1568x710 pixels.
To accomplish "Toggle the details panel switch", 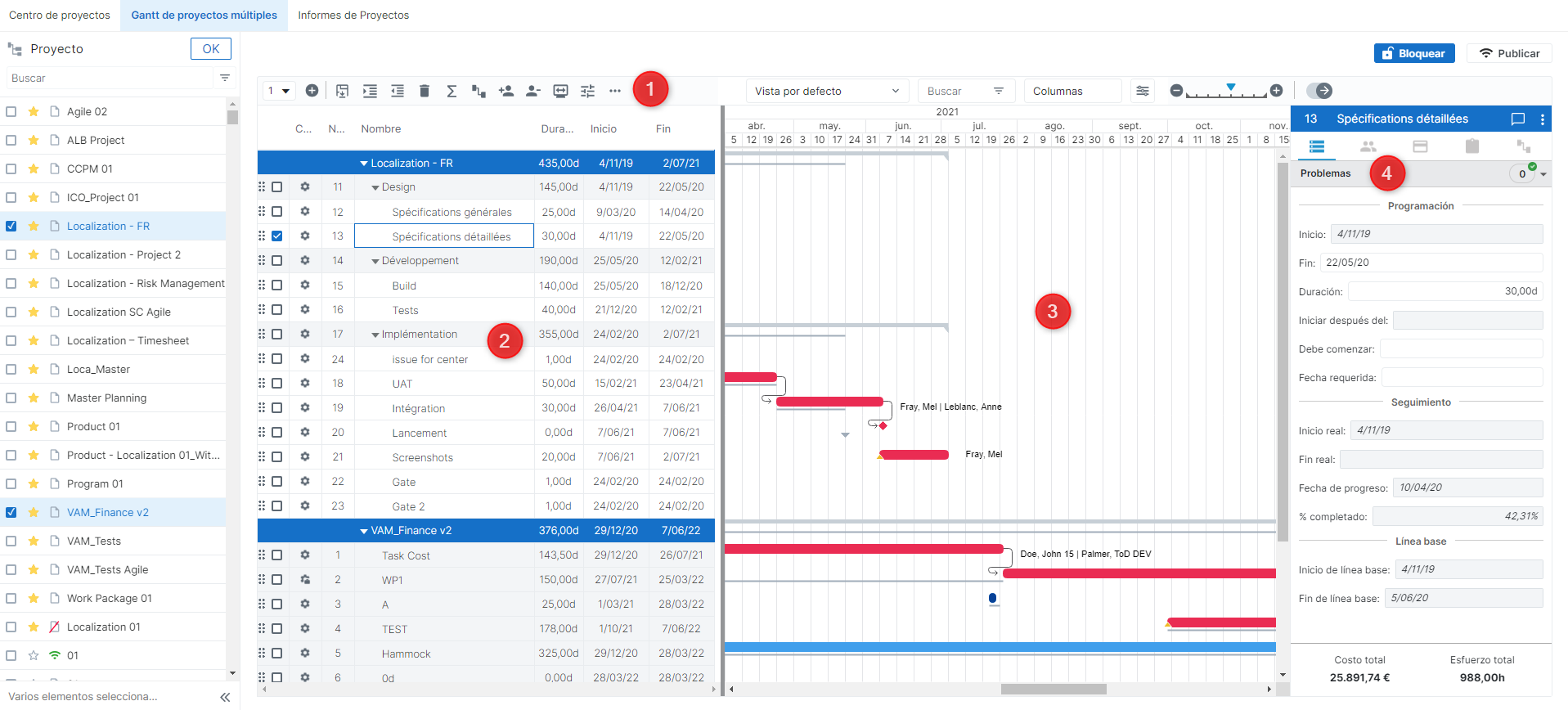I will tap(1319, 91).
